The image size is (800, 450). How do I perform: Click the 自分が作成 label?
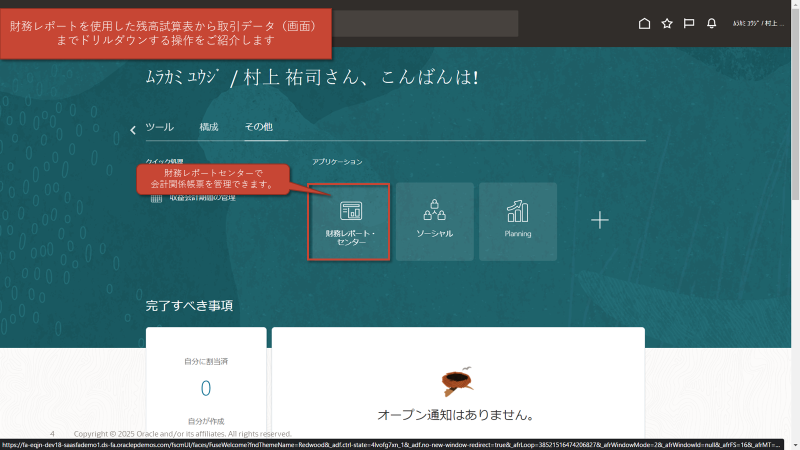206,421
